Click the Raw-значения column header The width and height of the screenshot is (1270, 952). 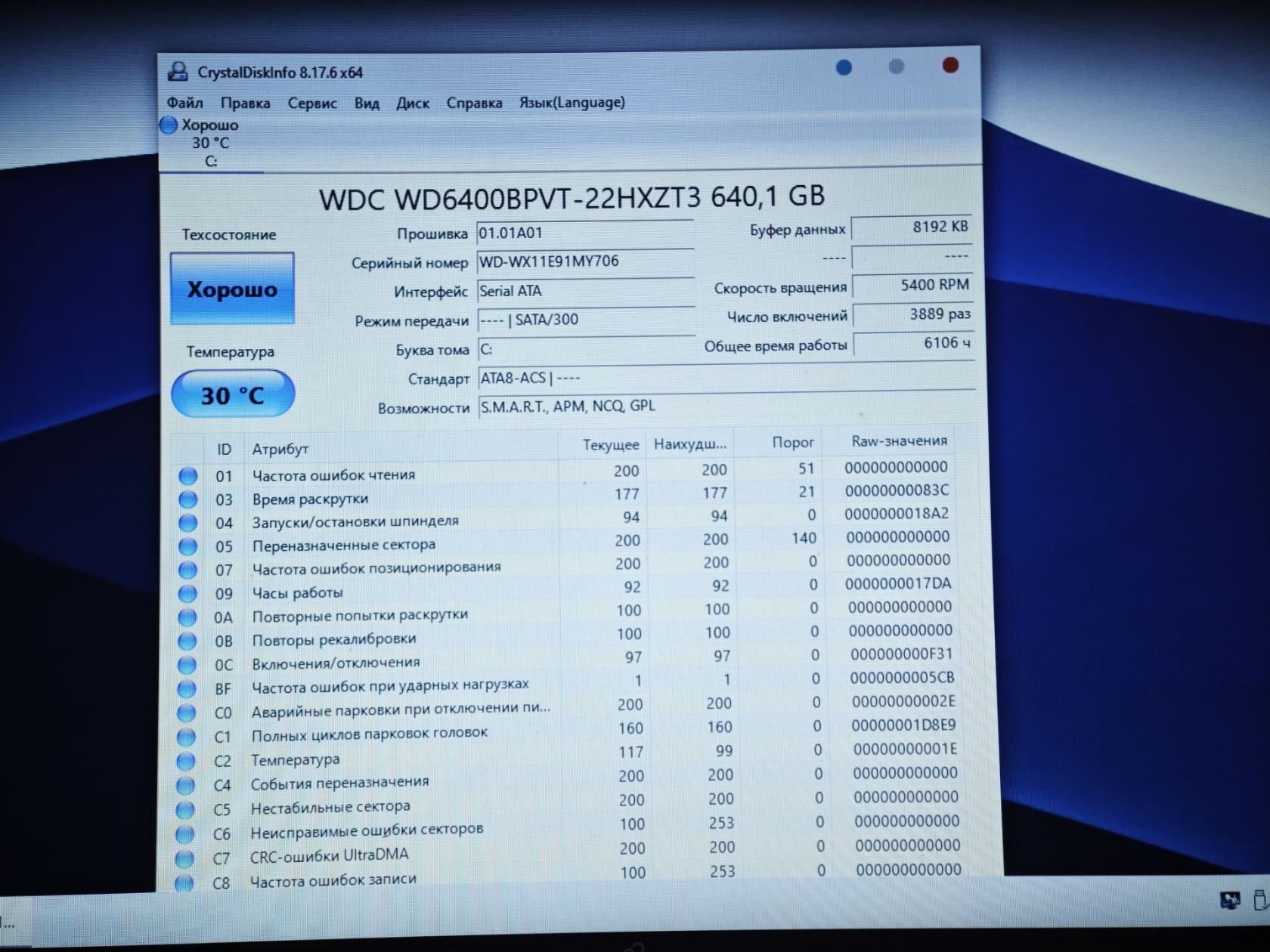(x=899, y=441)
